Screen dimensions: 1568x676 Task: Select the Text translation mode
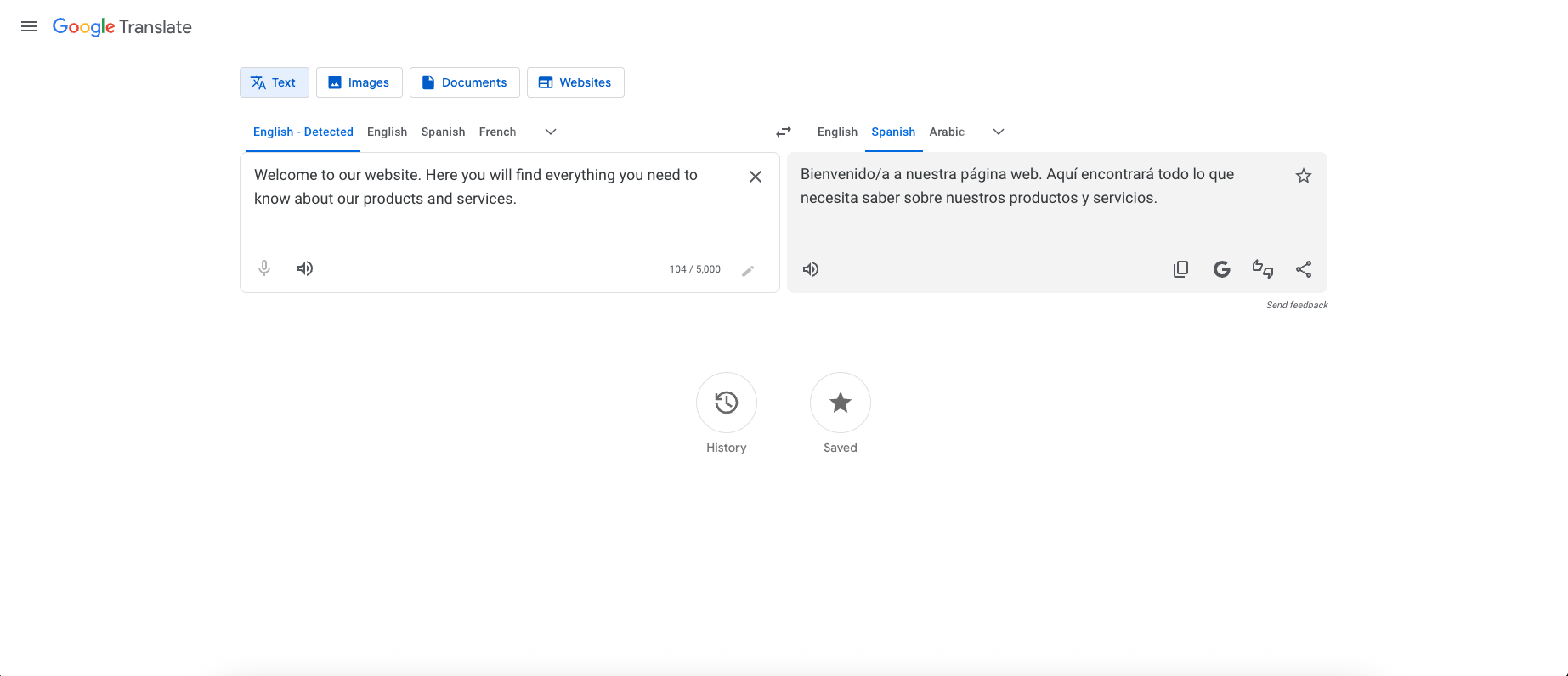click(275, 82)
